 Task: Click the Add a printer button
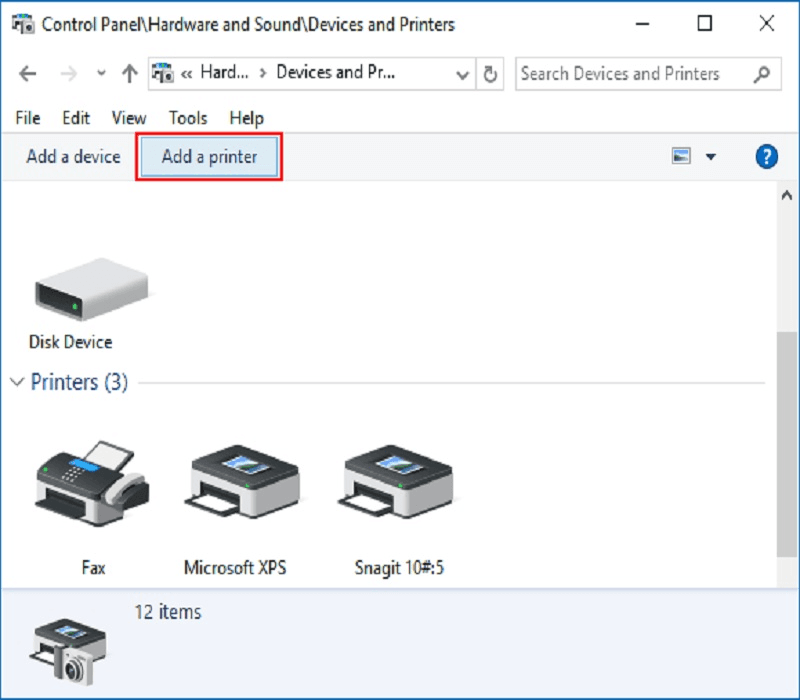point(209,157)
